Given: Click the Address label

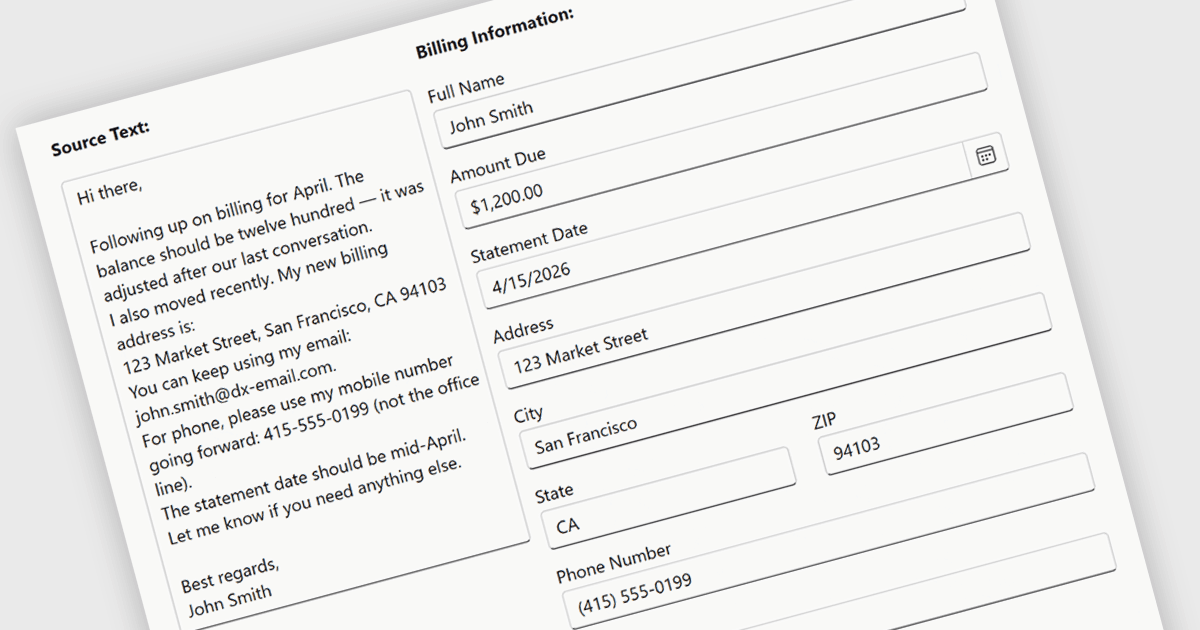Looking at the screenshot, I should [x=523, y=331].
